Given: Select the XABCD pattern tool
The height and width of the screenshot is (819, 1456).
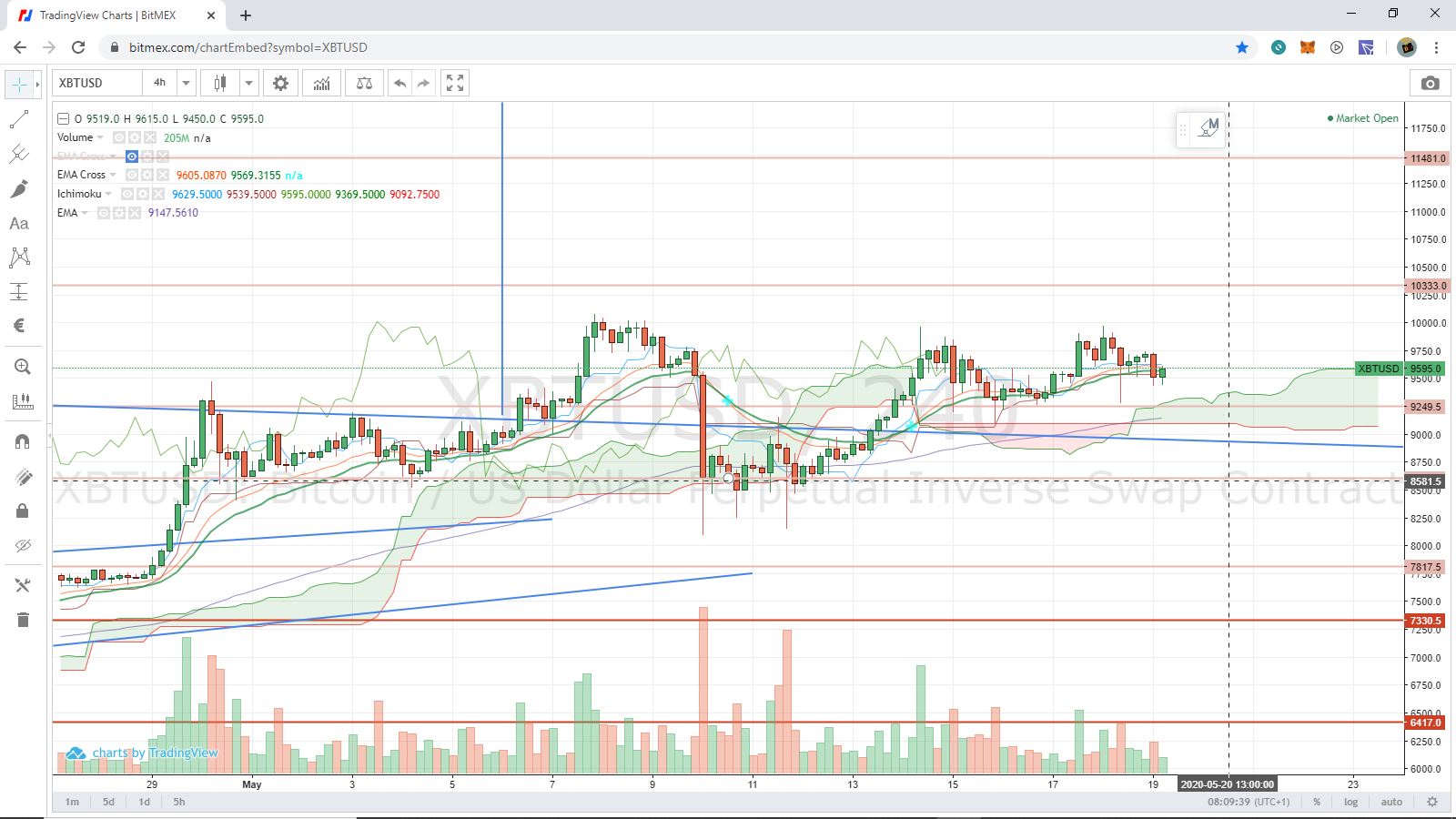Looking at the screenshot, I should [19, 258].
